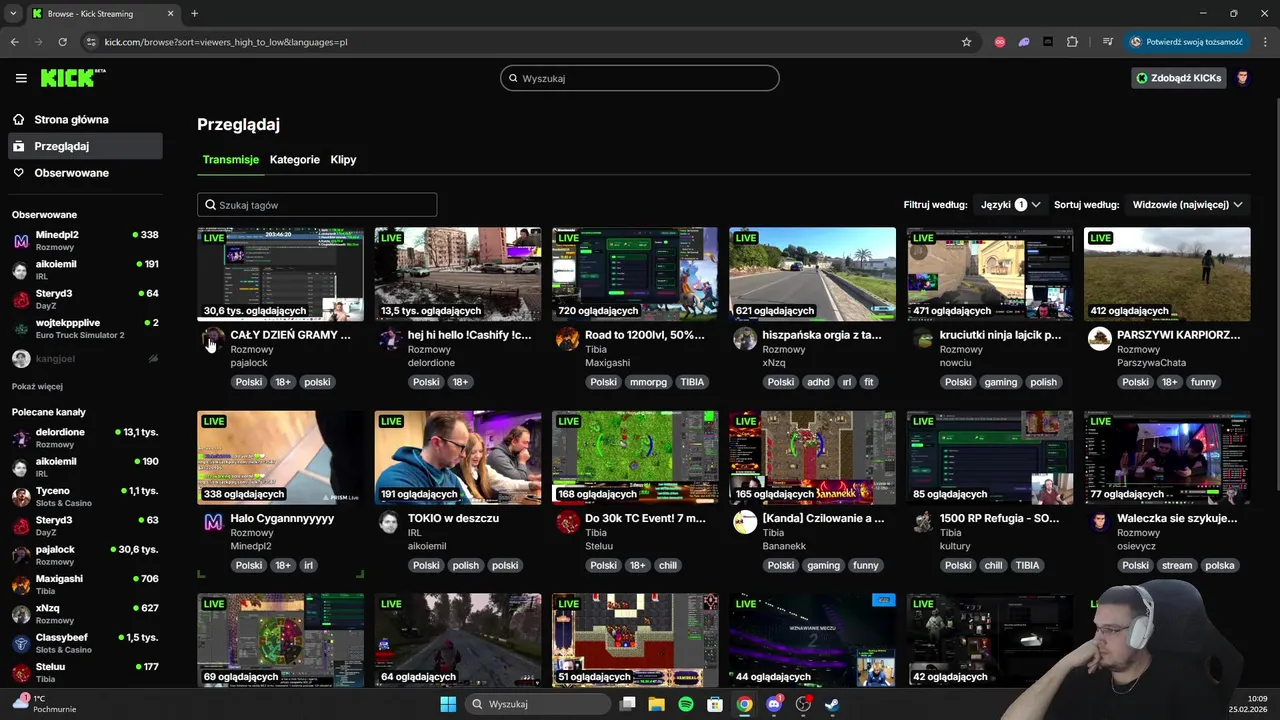Click the Zdobądź KICKs button
Image resolution: width=1280 pixels, height=720 pixels.
1179,78
